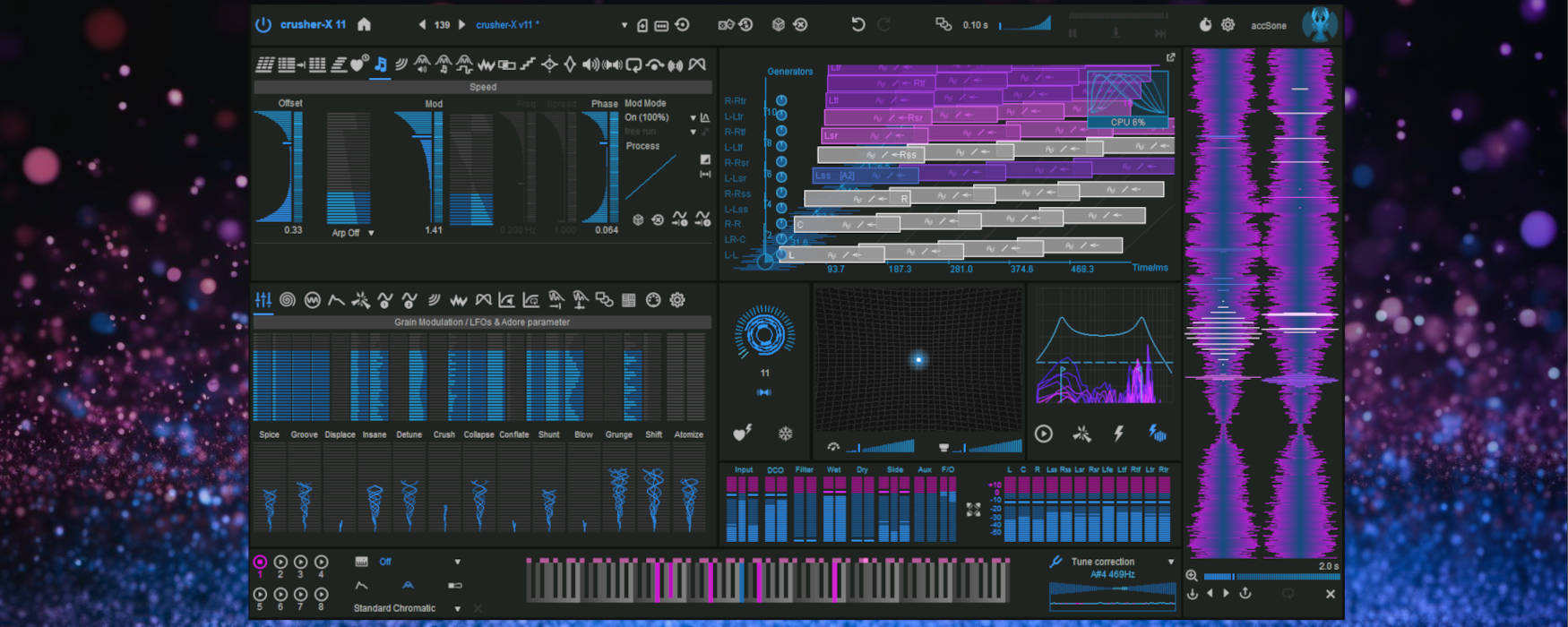Screen dimensions: 1568x627
Task: Click the grid matrix icon in lower toolbar
Action: [x=628, y=300]
